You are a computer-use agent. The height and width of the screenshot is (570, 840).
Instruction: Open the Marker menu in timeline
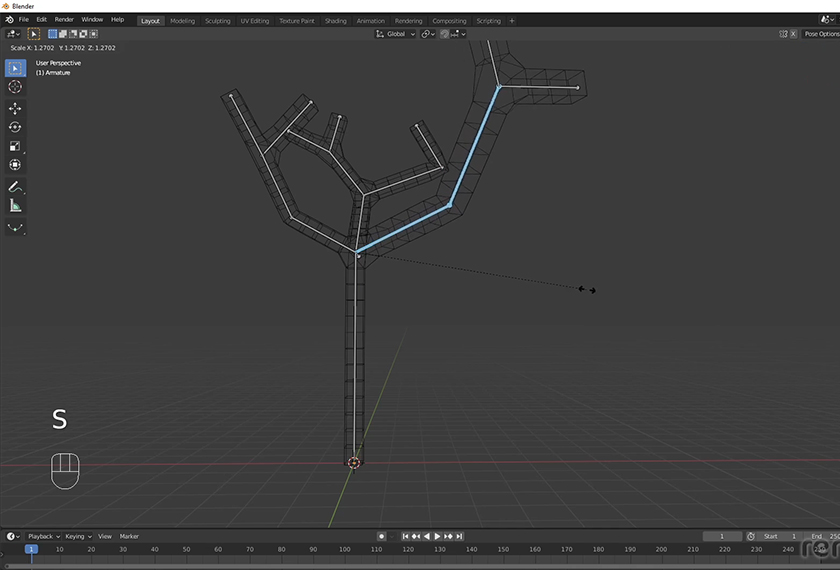click(129, 536)
